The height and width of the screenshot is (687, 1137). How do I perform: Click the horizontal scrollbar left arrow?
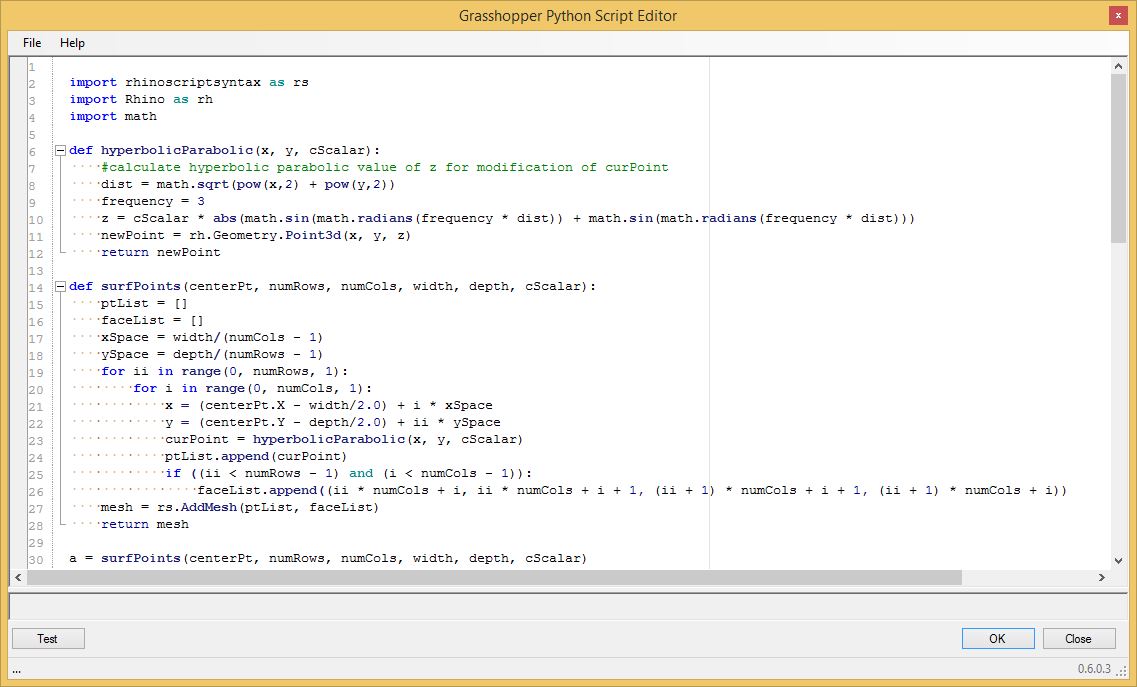point(18,577)
